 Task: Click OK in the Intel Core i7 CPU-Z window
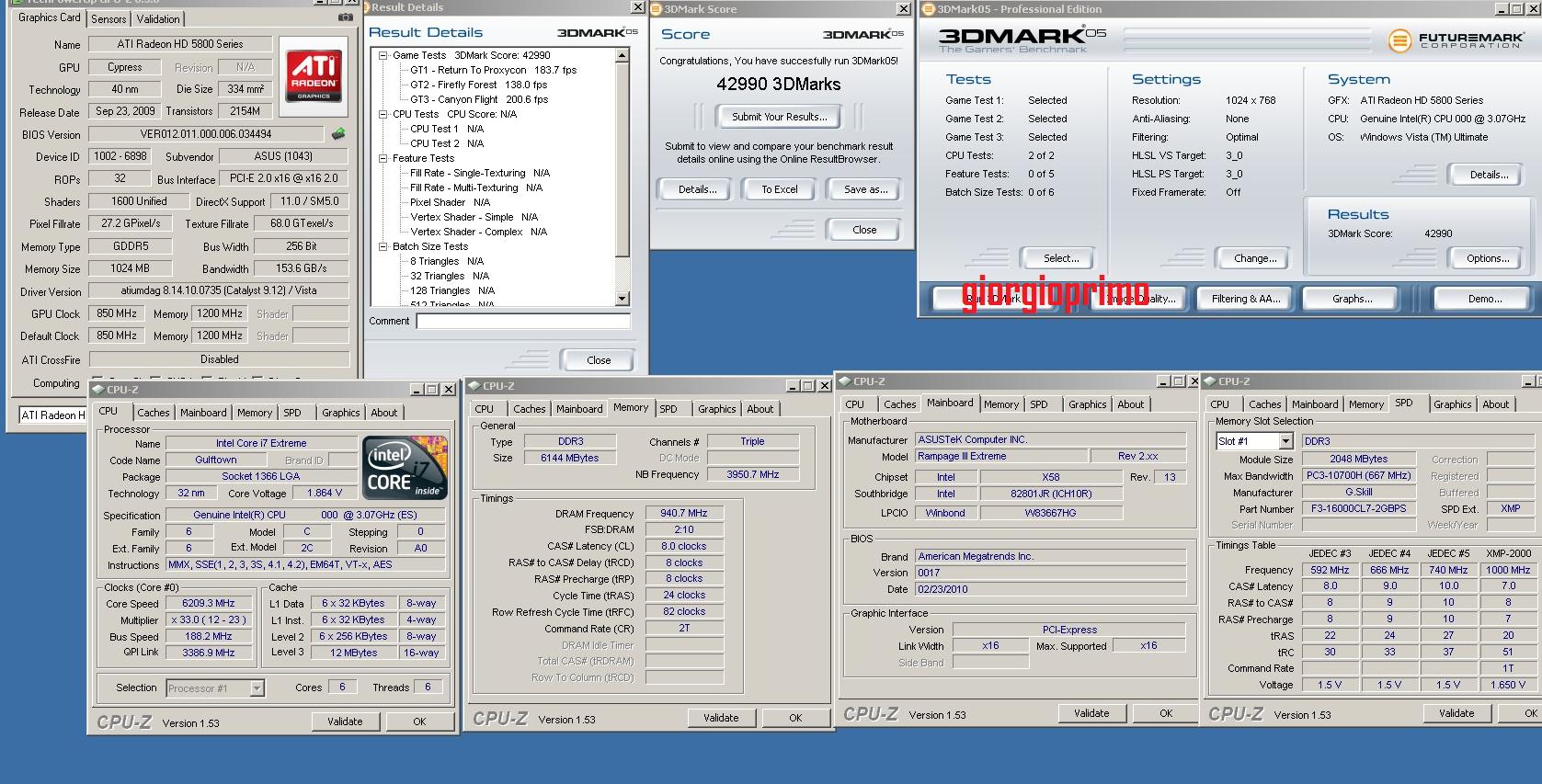pyautogui.click(x=419, y=722)
